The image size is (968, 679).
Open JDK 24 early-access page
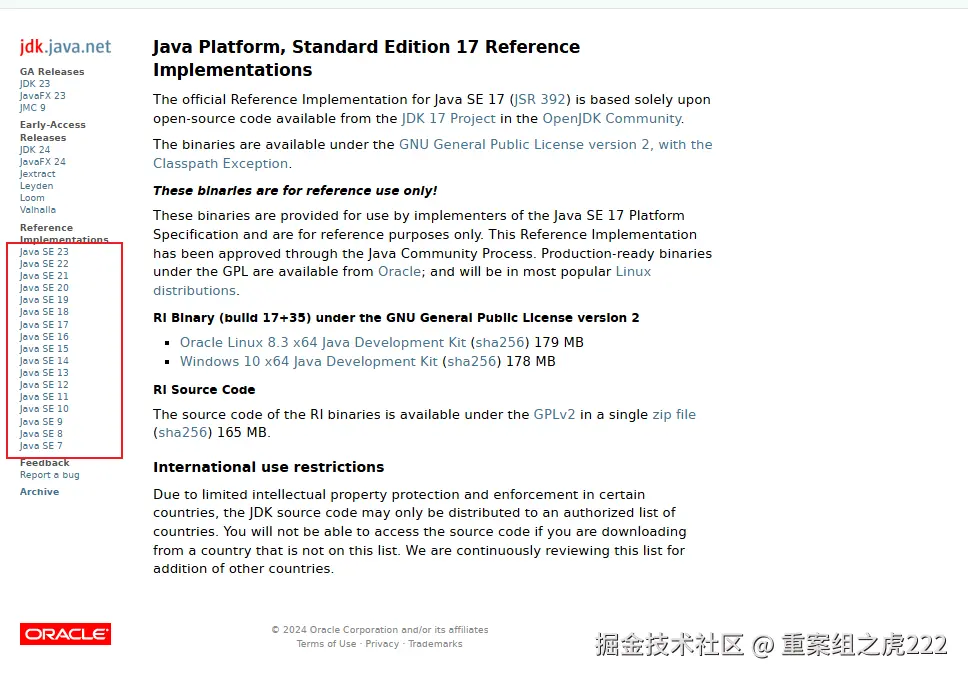point(35,149)
